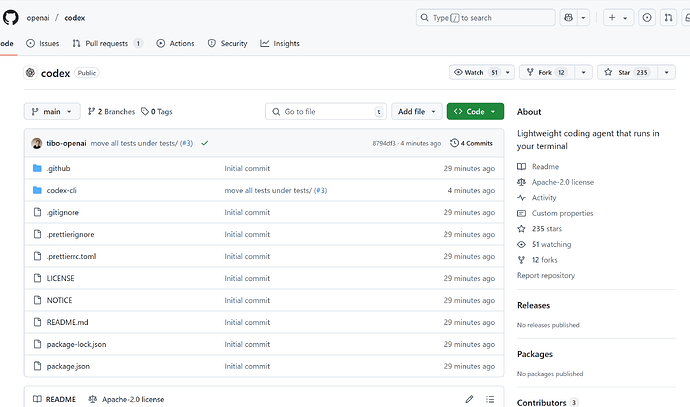Open Custom properties link
Image resolution: width=690 pixels, height=407 pixels.
click(x=555, y=213)
